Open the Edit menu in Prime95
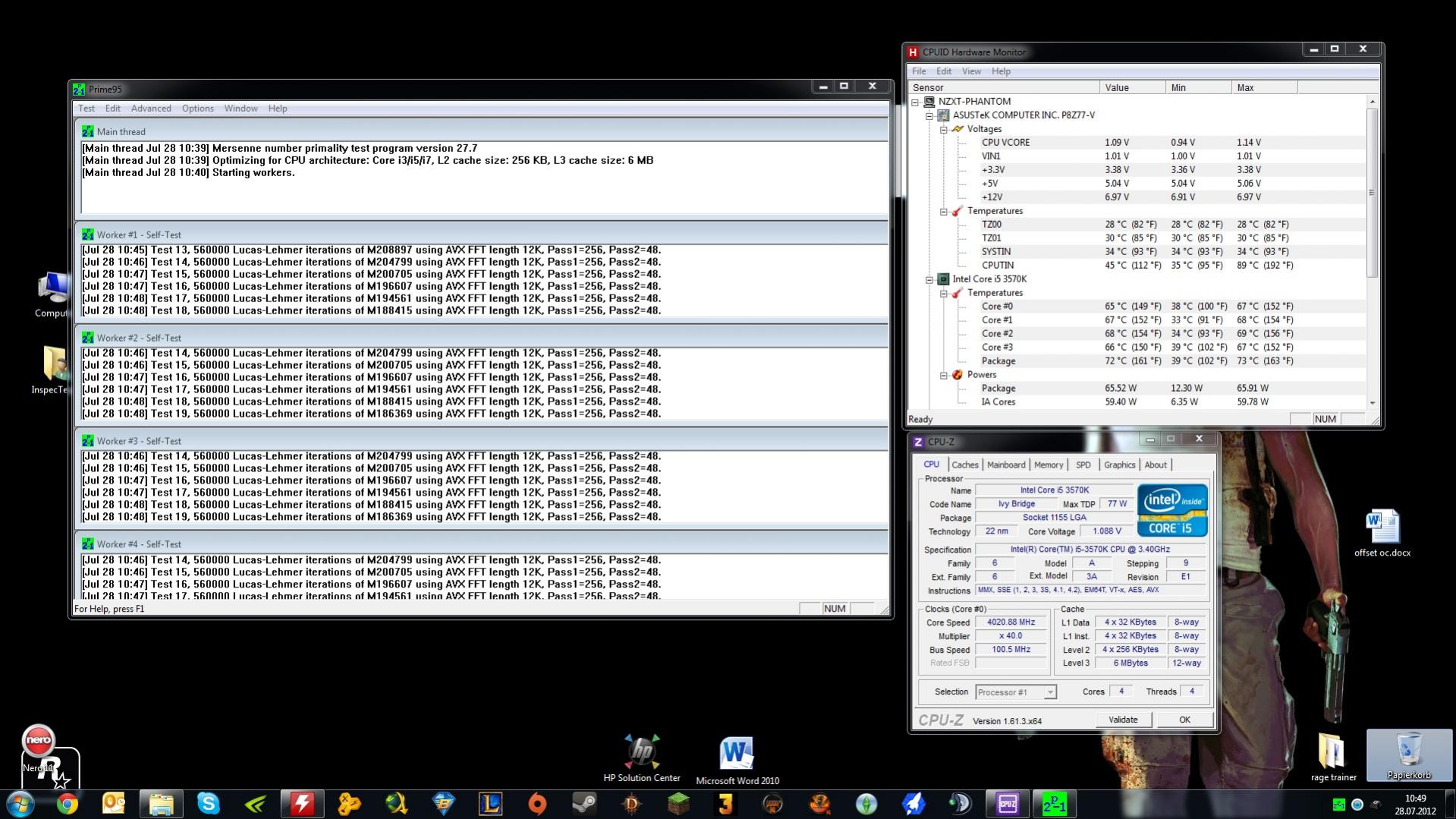The height and width of the screenshot is (819, 1456). click(113, 109)
